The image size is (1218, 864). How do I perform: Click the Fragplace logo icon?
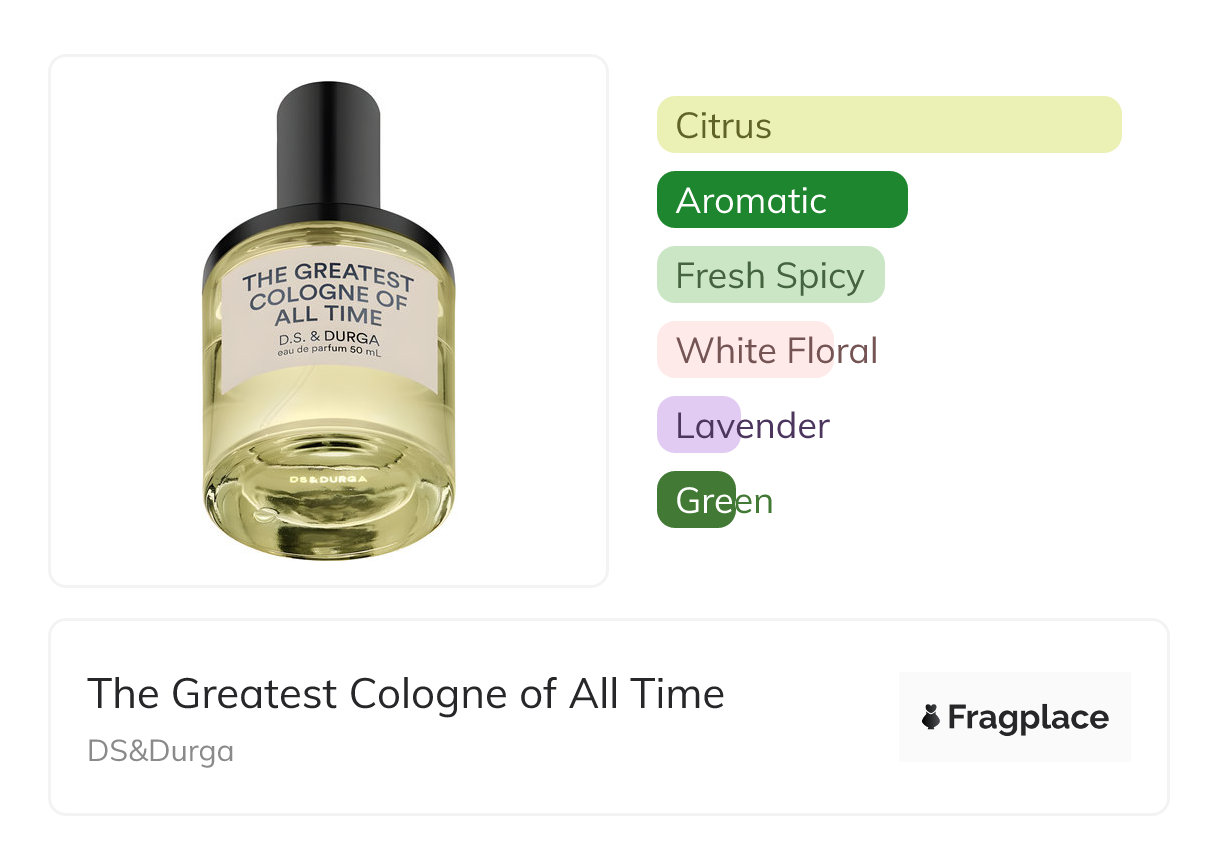pos(931,717)
